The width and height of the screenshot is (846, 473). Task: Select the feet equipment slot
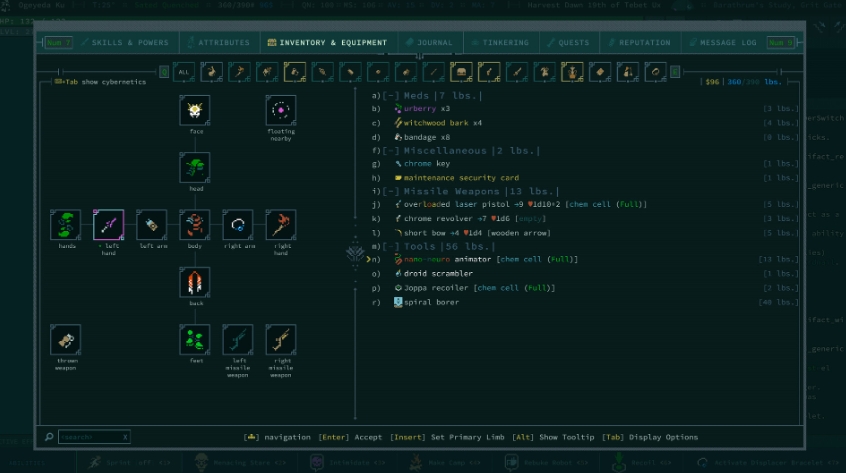tap(195, 340)
